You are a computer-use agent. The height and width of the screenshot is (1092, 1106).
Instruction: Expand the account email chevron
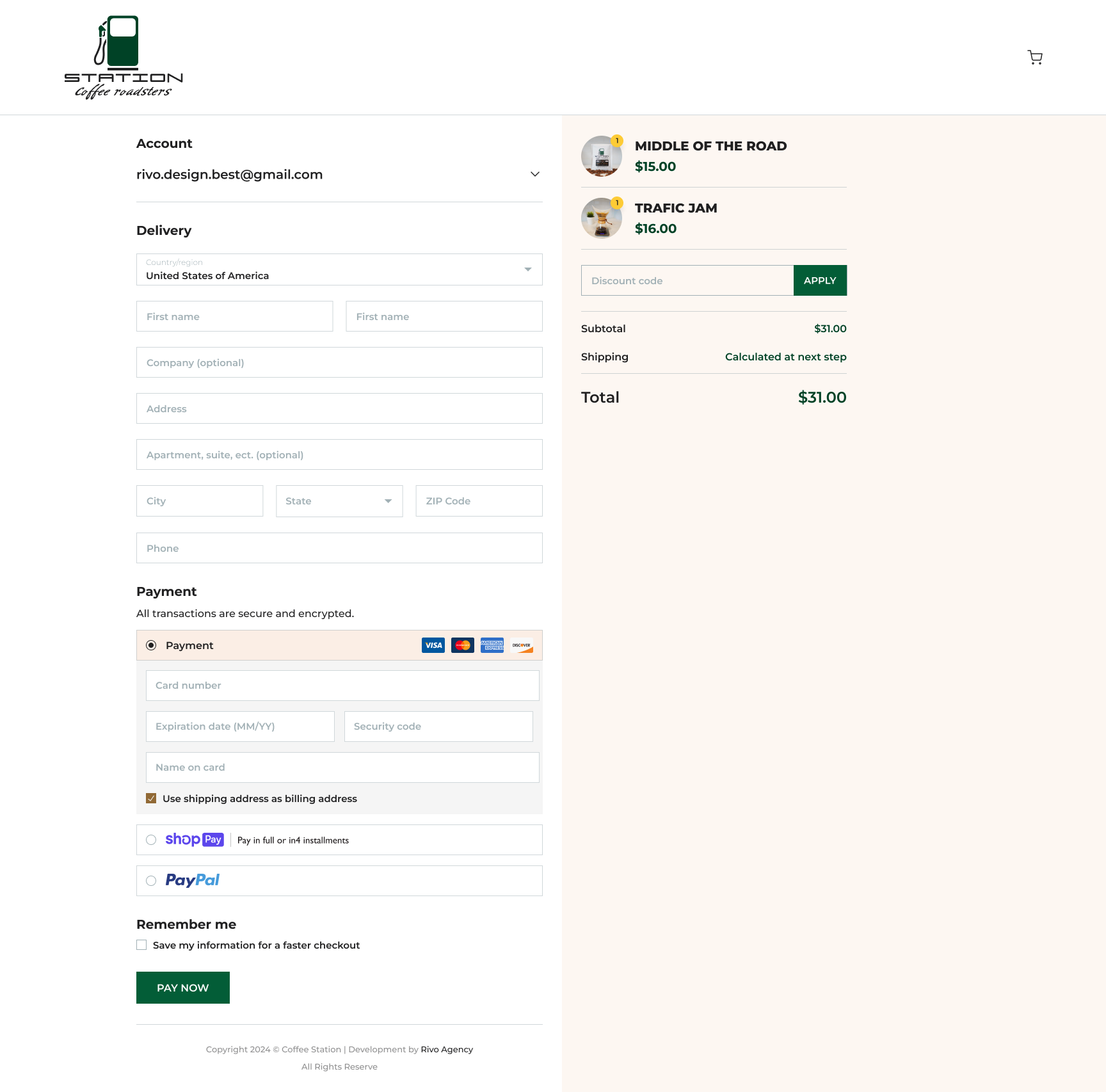[535, 174]
